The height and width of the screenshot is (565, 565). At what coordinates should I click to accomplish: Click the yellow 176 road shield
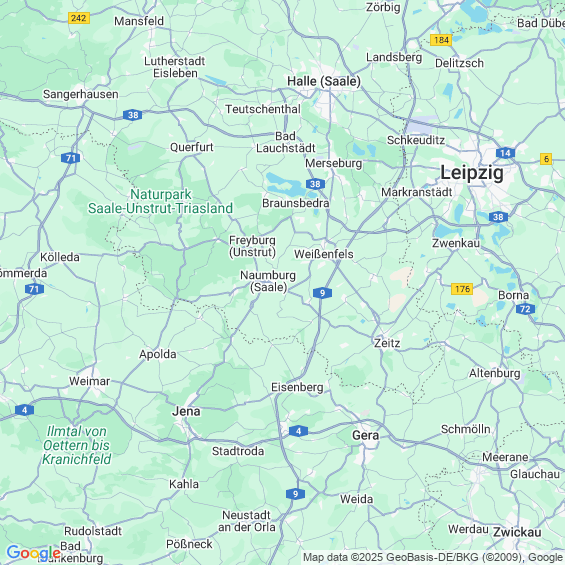(462, 289)
